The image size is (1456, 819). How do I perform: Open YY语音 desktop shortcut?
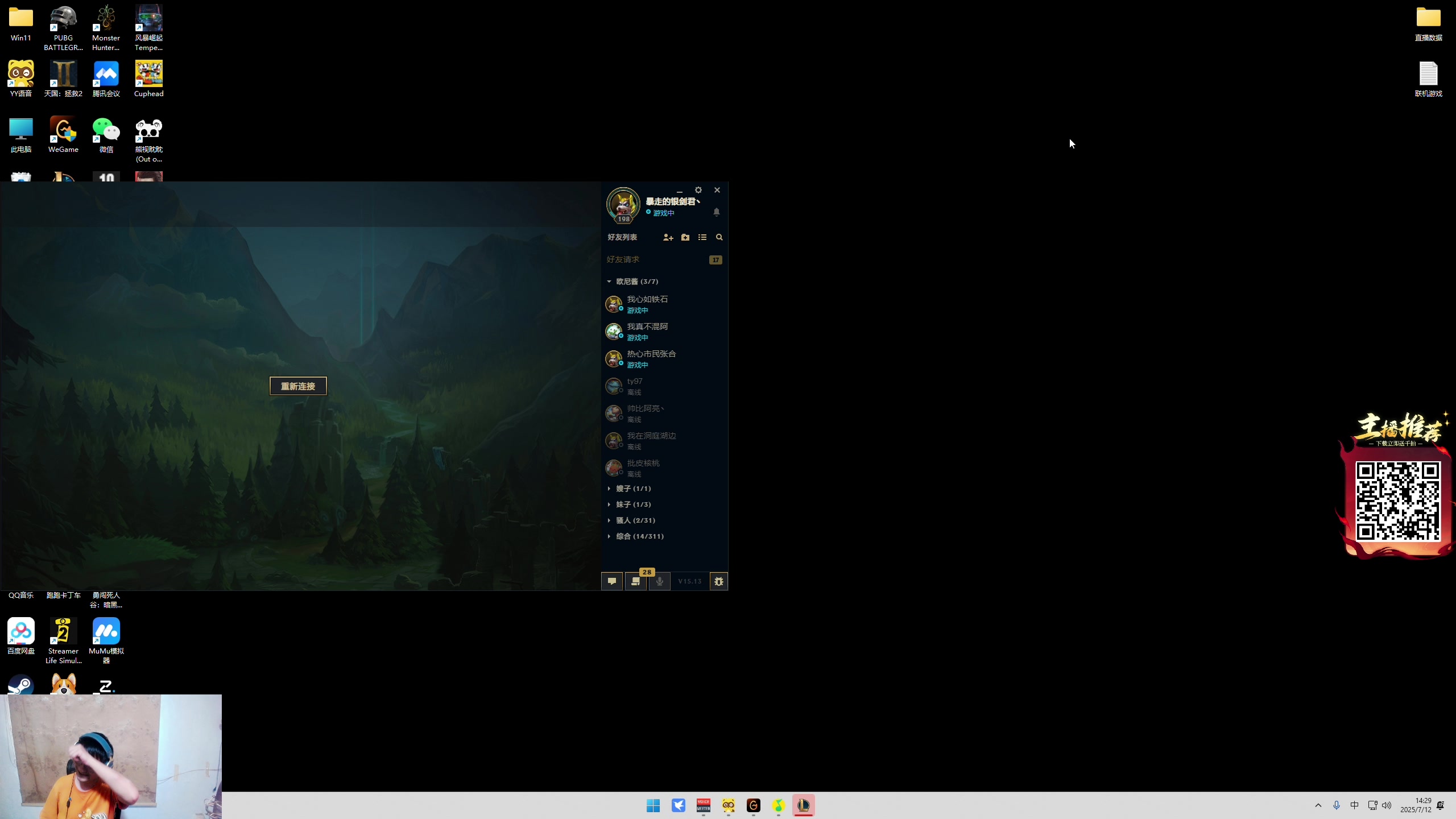click(x=21, y=79)
